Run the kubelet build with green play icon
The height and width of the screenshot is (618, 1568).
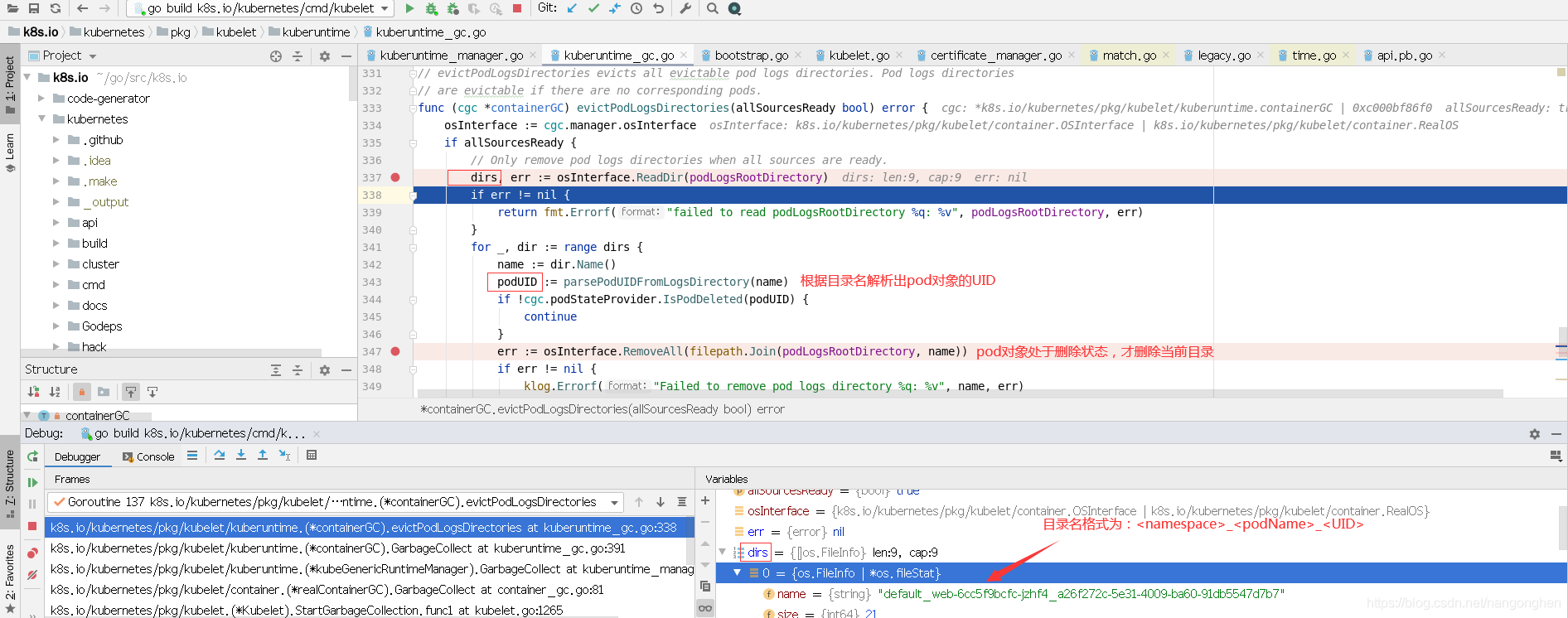coord(409,8)
